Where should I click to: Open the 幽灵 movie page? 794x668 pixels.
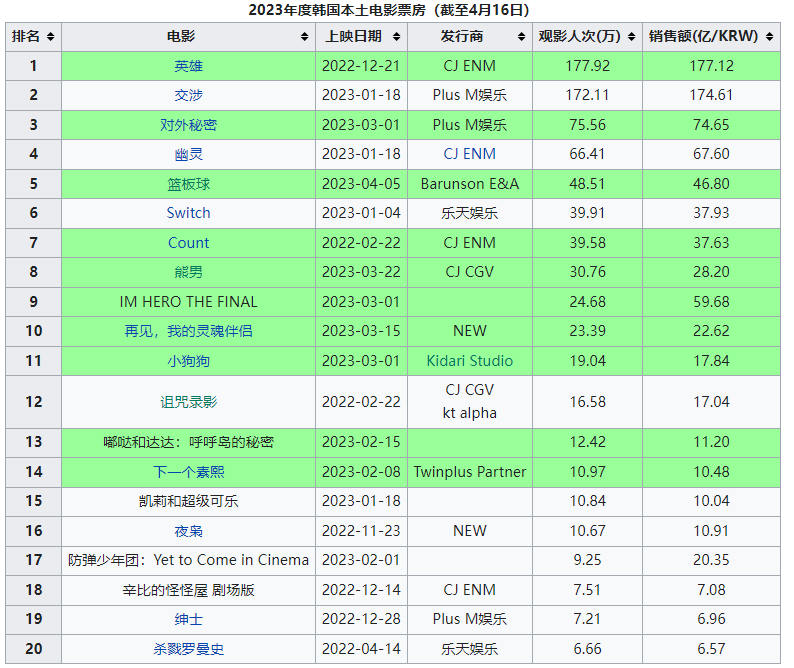pyautogui.click(x=188, y=154)
